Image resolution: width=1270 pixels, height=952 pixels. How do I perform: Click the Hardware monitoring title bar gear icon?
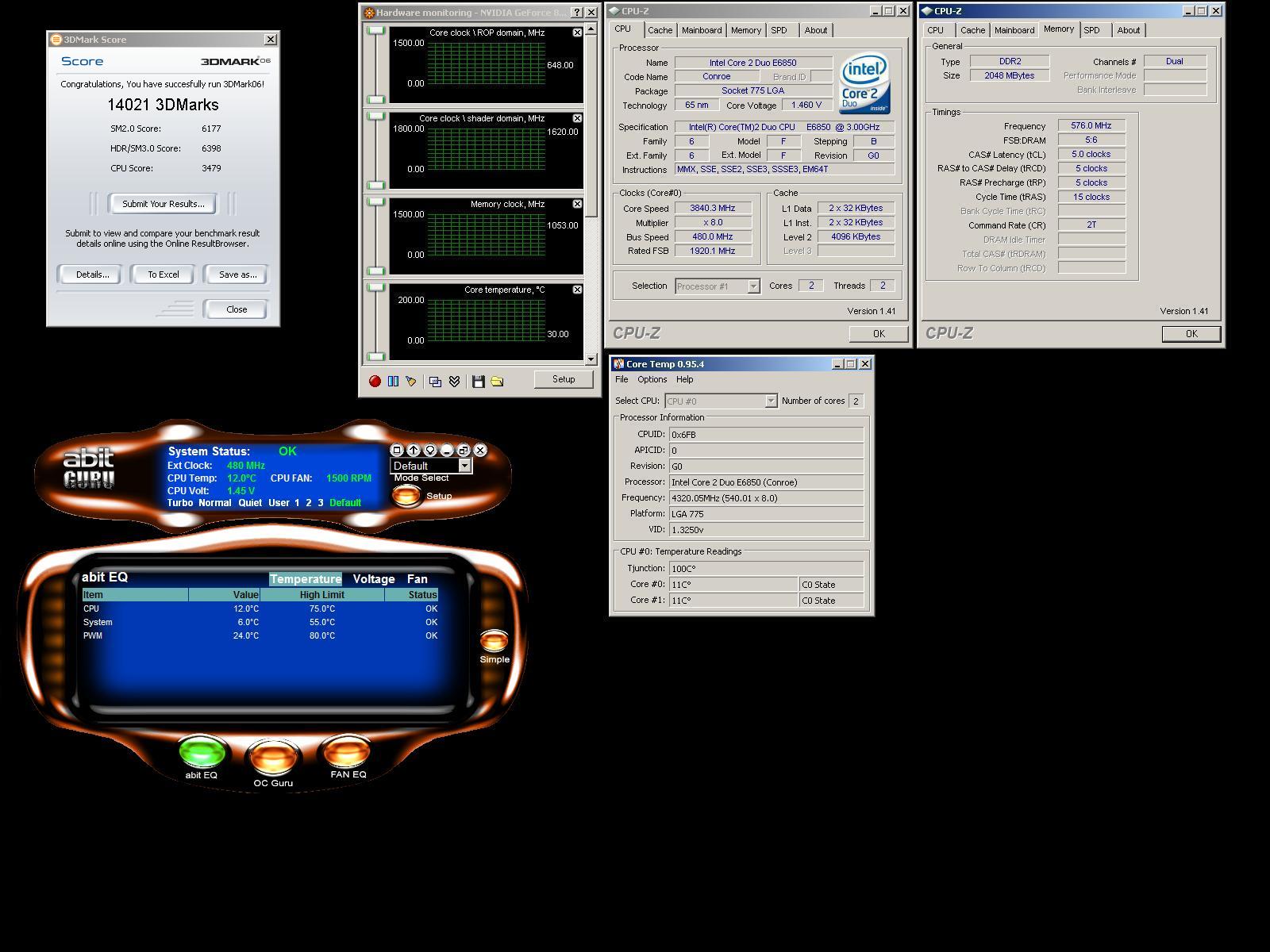[368, 13]
